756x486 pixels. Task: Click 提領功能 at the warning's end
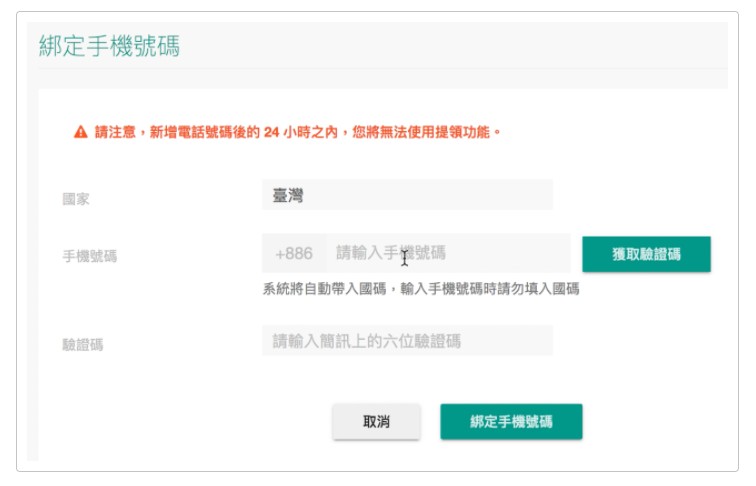462,132
